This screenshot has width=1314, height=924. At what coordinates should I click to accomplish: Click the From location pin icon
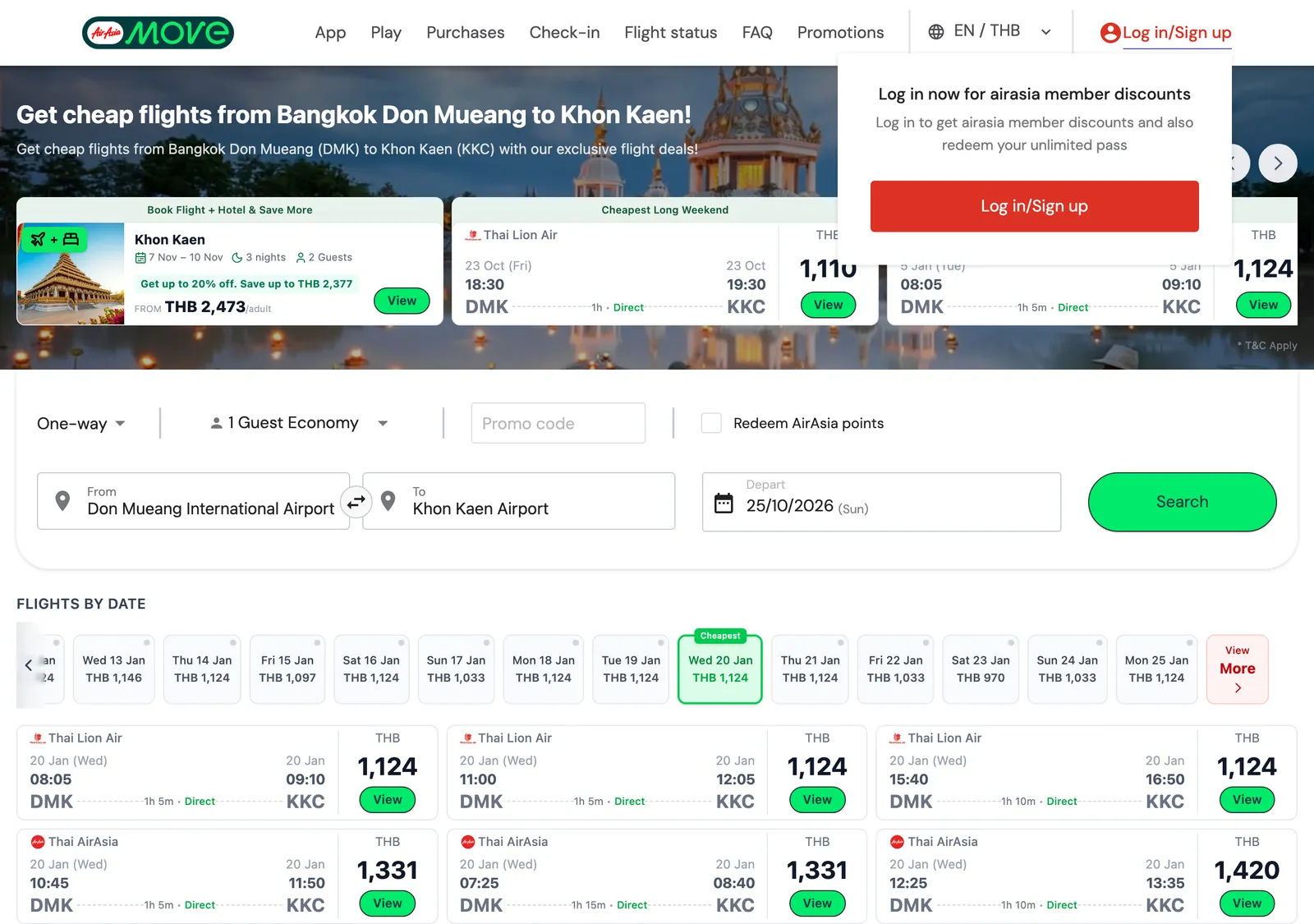click(62, 501)
